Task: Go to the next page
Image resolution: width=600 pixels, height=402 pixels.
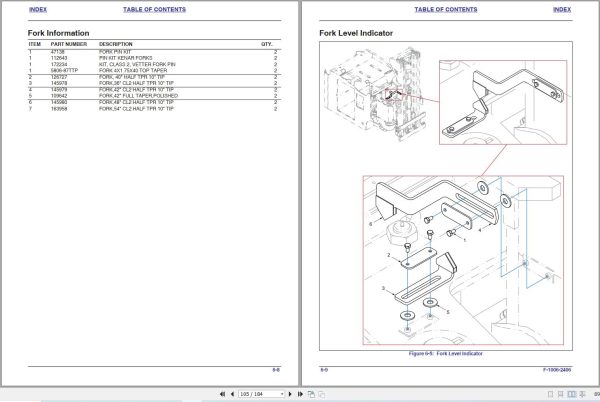Action: click(x=290, y=394)
